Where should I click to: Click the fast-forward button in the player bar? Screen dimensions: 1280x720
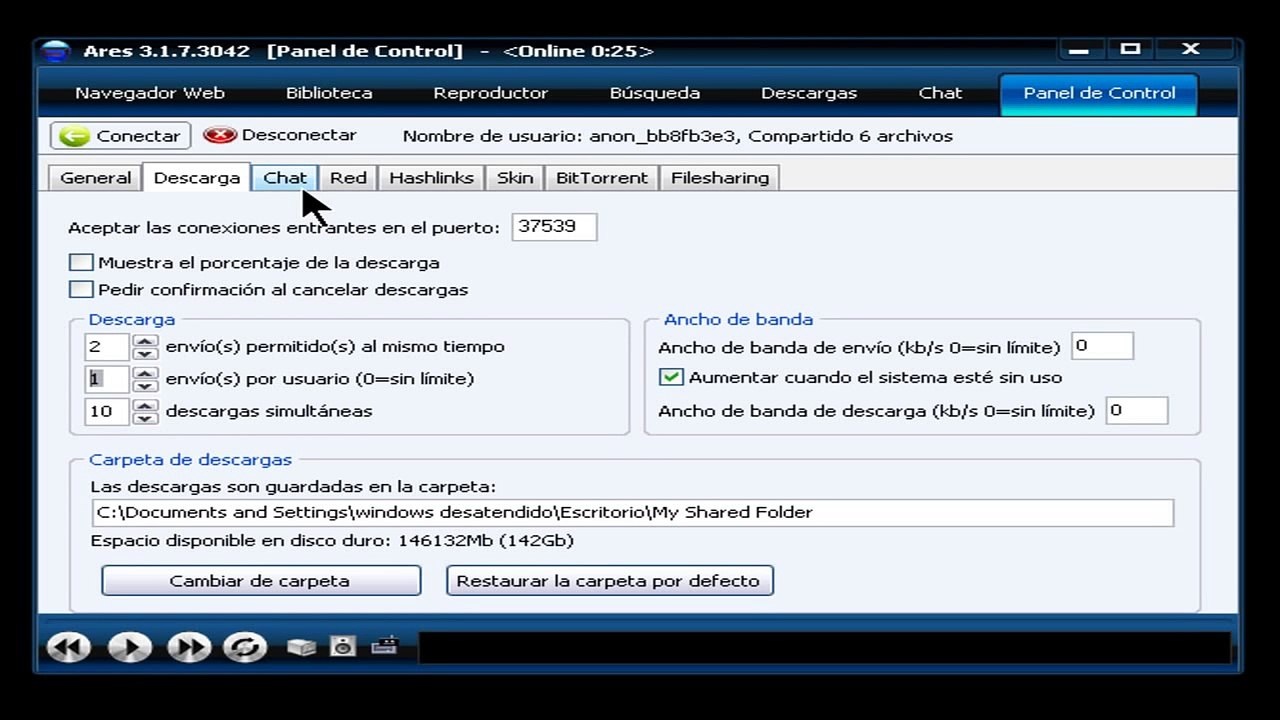188,647
